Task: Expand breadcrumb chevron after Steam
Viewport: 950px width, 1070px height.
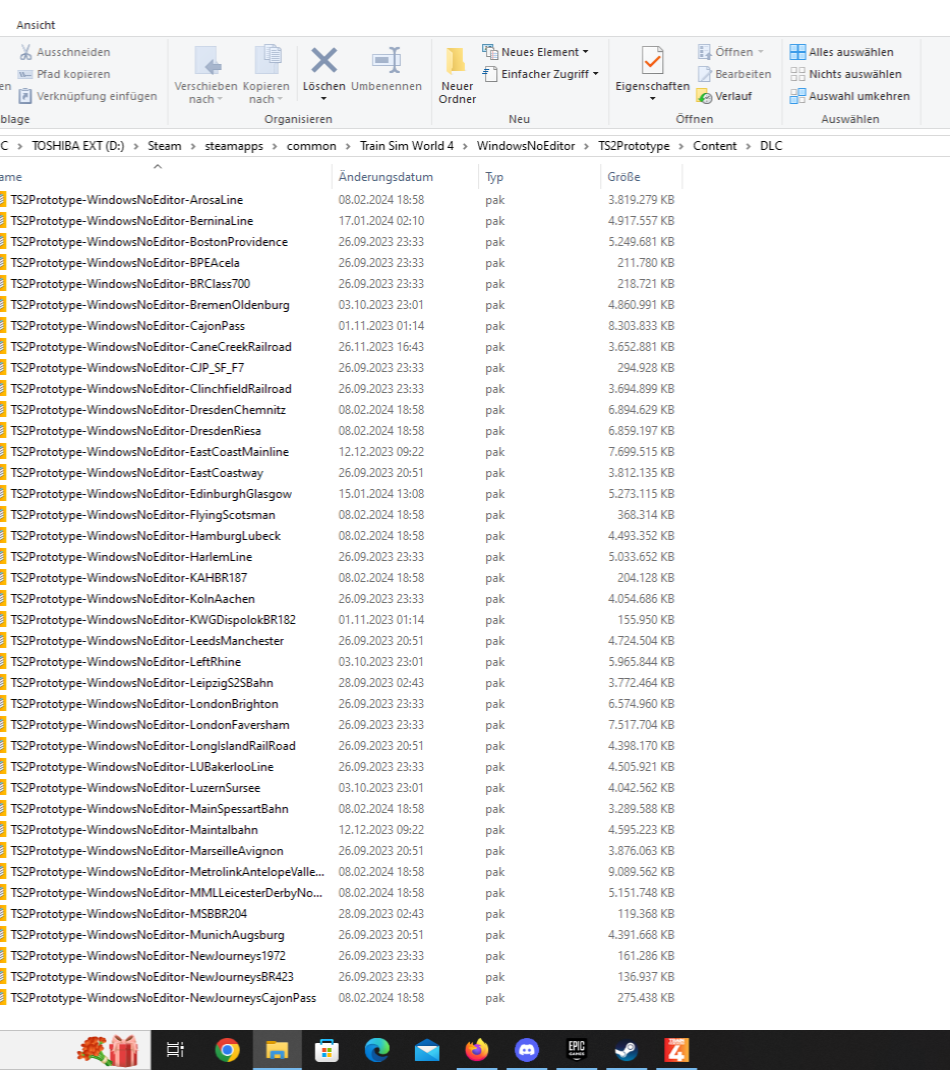Action: click(x=193, y=146)
